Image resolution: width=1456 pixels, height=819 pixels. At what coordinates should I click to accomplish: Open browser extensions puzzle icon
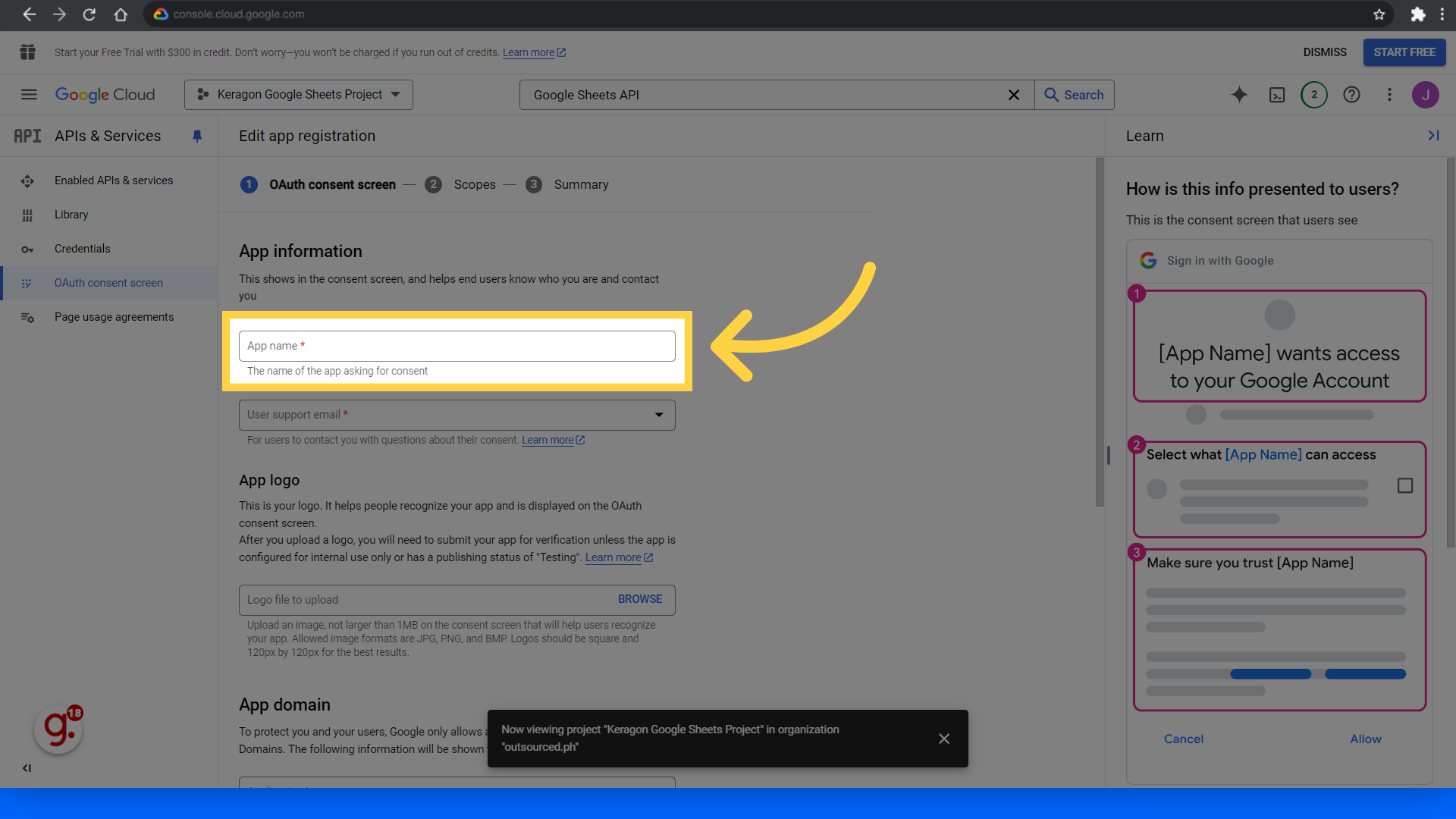click(x=1418, y=14)
